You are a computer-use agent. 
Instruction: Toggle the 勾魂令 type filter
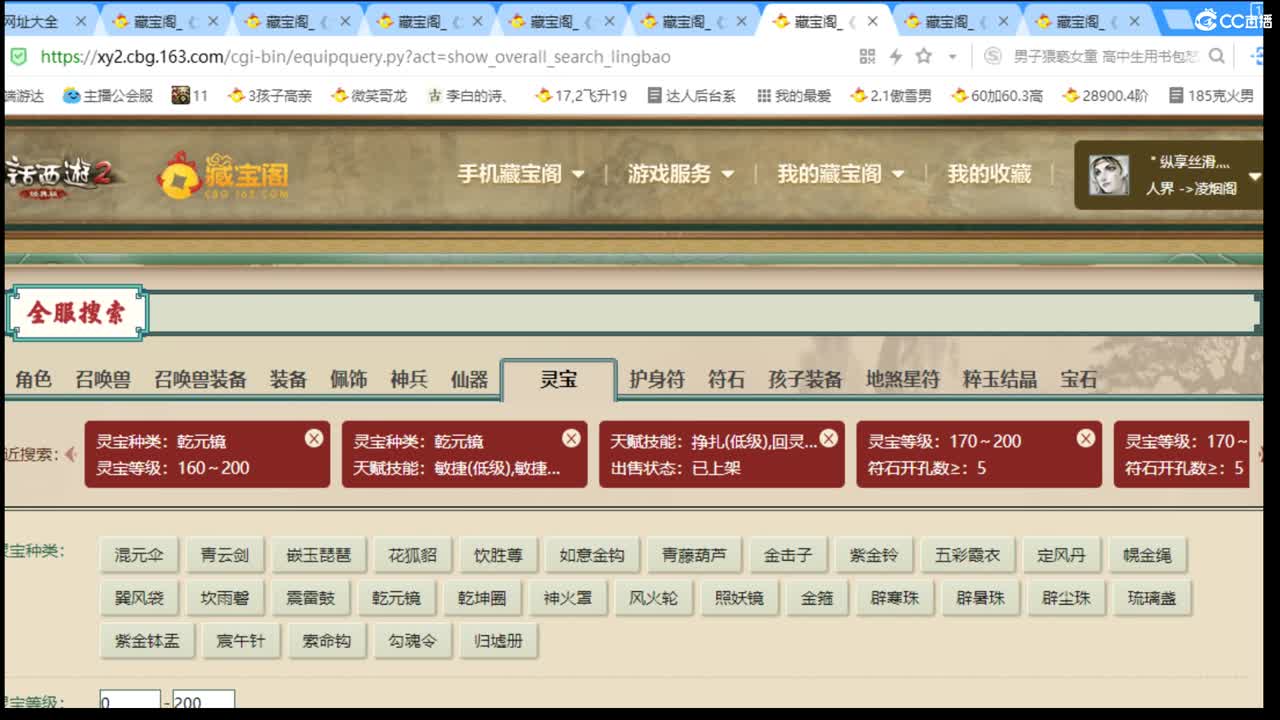(x=412, y=641)
